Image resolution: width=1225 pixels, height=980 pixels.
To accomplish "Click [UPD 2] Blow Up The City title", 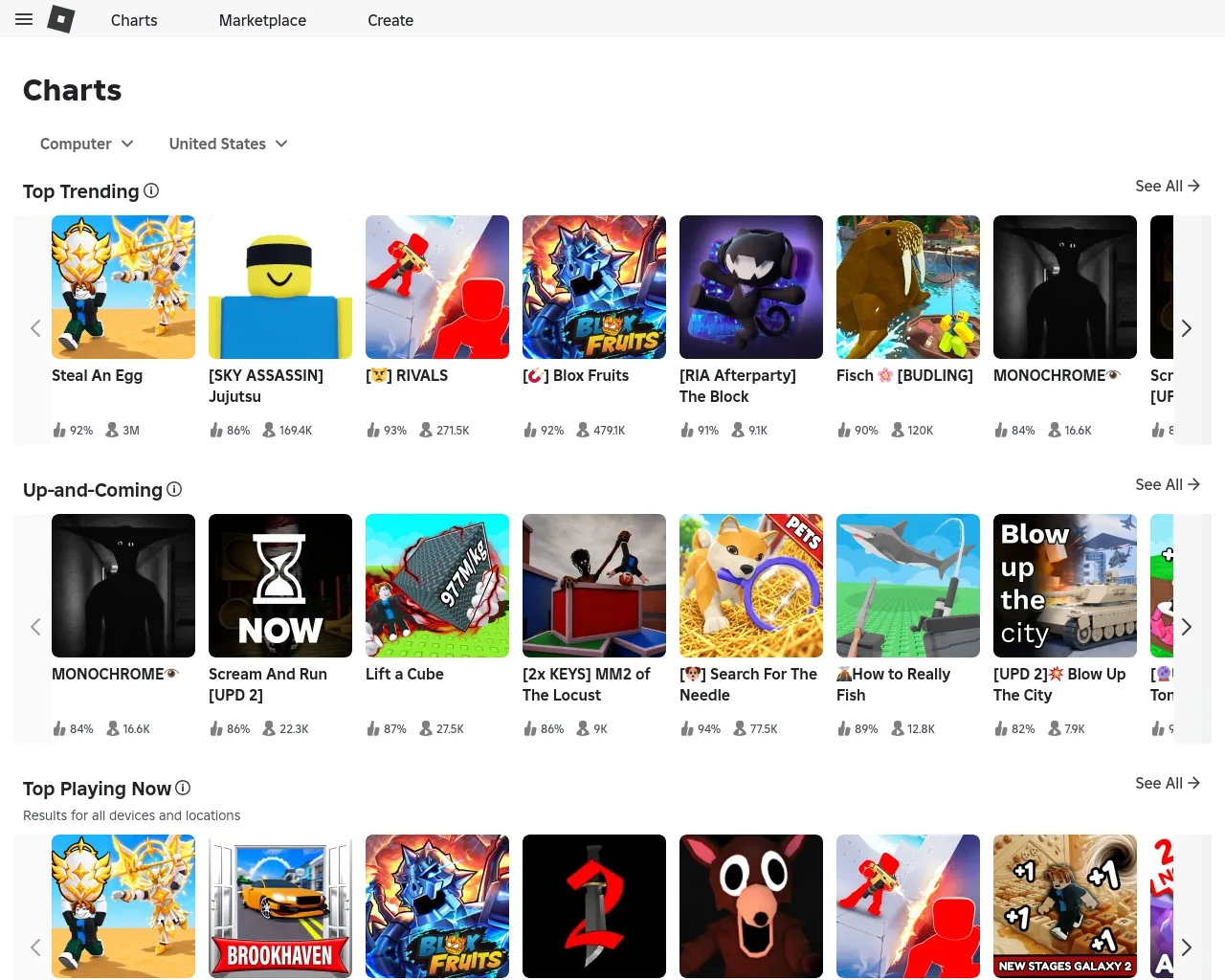I will 1059,684.
